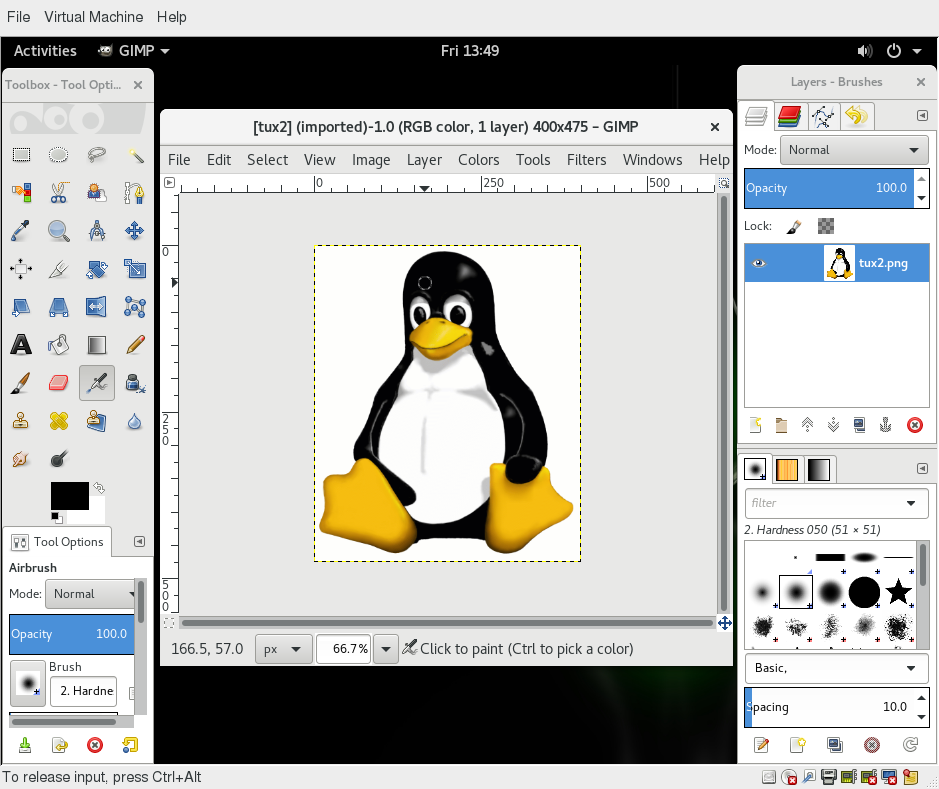This screenshot has height=789, width=939.
Task: Activate the Fuzzy Select magic wand
Action: pyautogui.click(x=135, y=155)
